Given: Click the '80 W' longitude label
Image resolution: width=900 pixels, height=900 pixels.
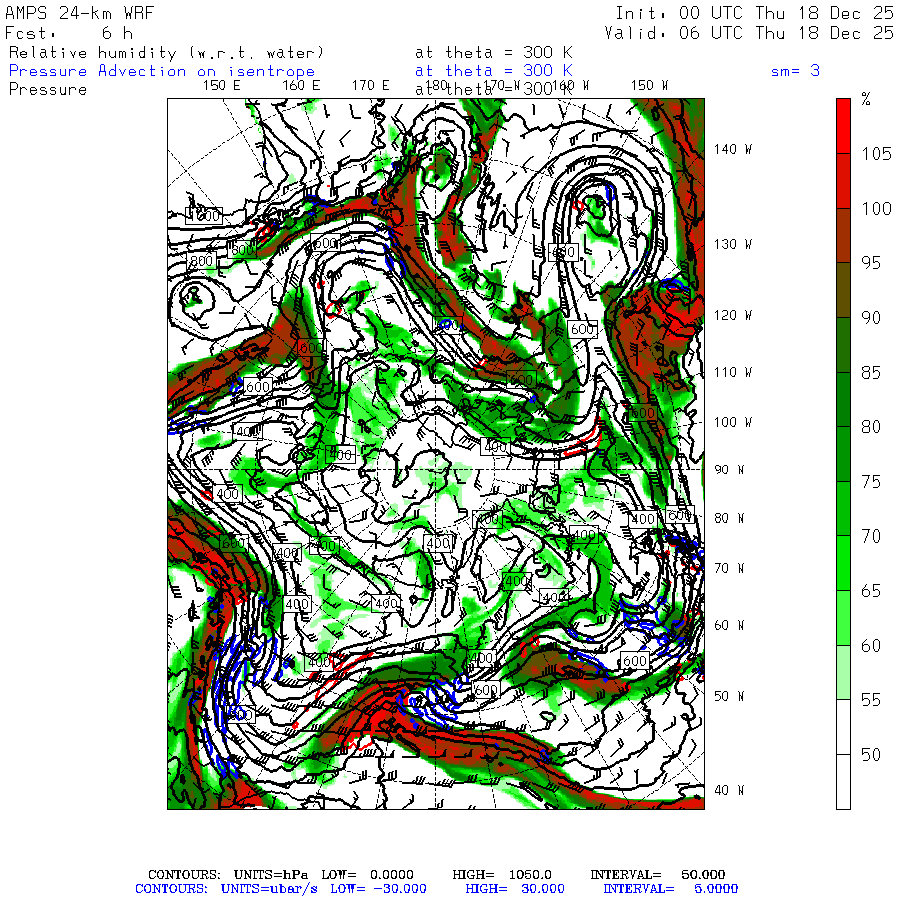Looking at the screenshot, I should [729, 518].
